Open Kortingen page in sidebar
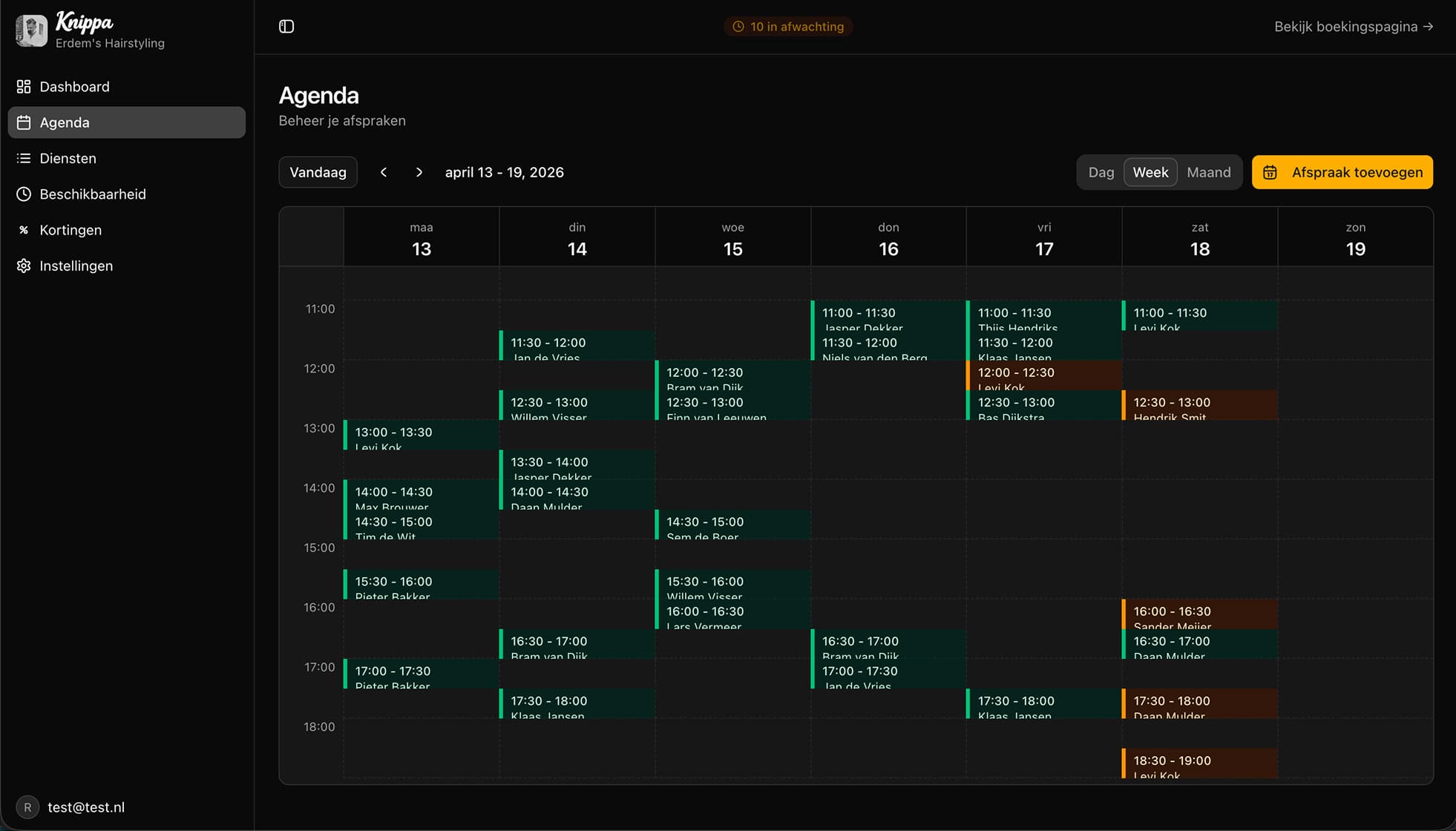Viewport: 1456px width, 831px height. click(x=70, y=230)
